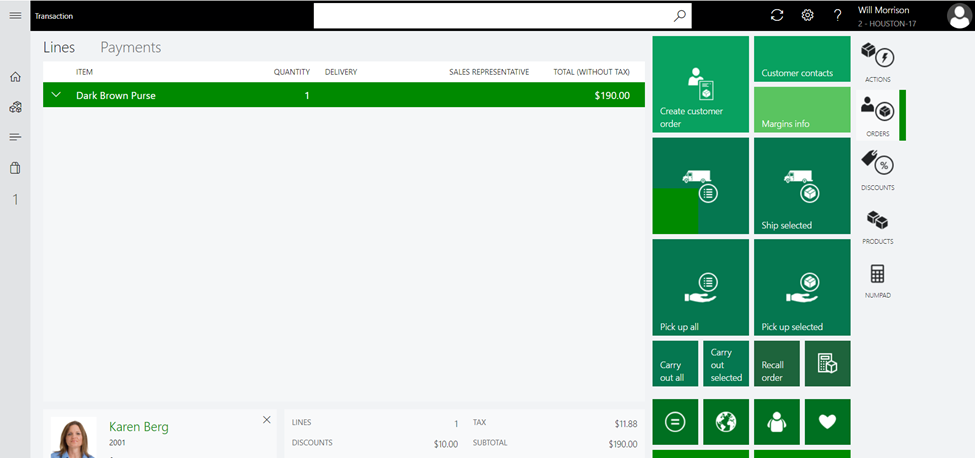
Task: Switch to the Payments tab
Action: click(130, 47)
